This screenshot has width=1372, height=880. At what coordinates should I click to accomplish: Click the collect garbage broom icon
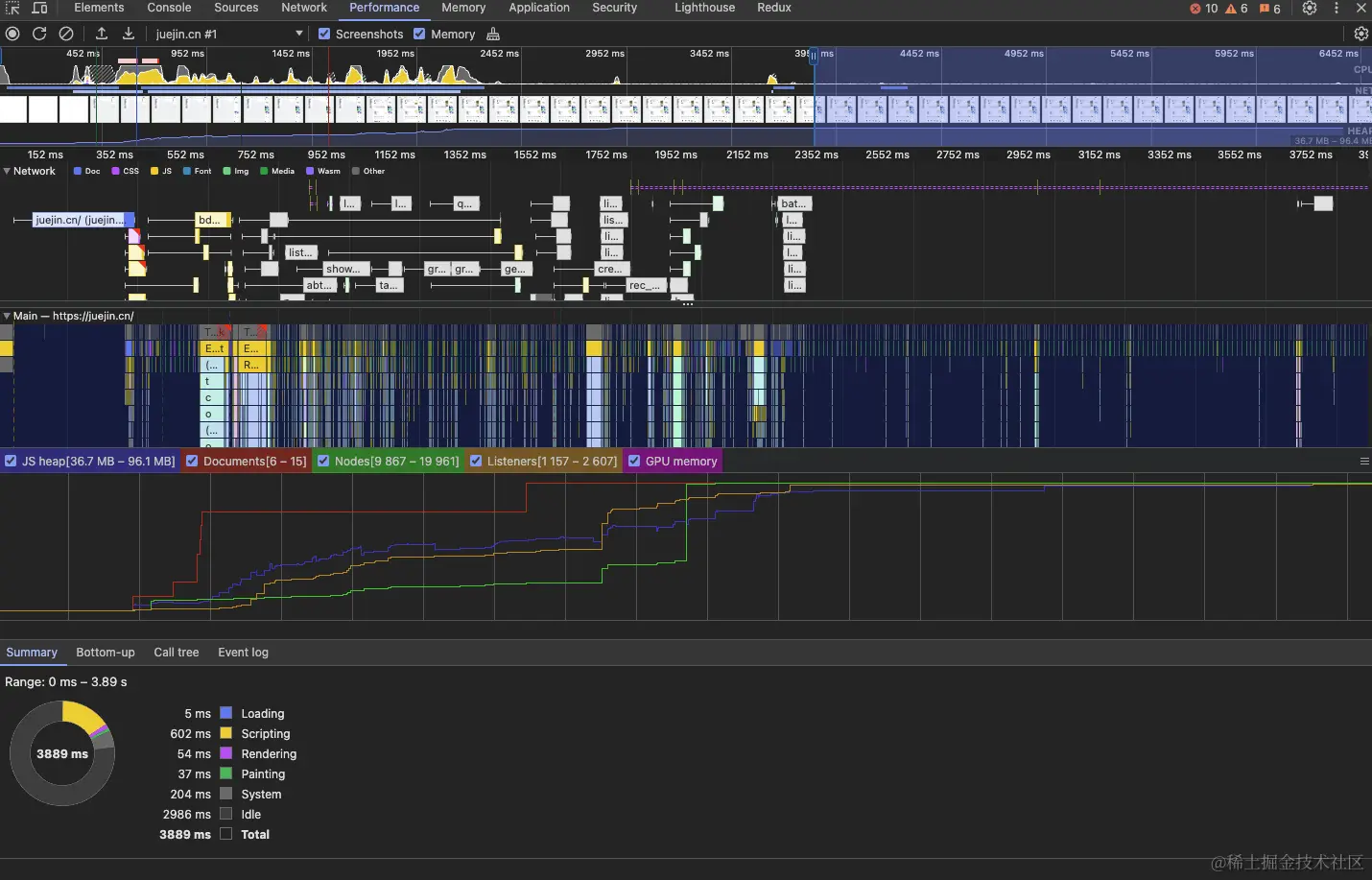coord(493,34)
